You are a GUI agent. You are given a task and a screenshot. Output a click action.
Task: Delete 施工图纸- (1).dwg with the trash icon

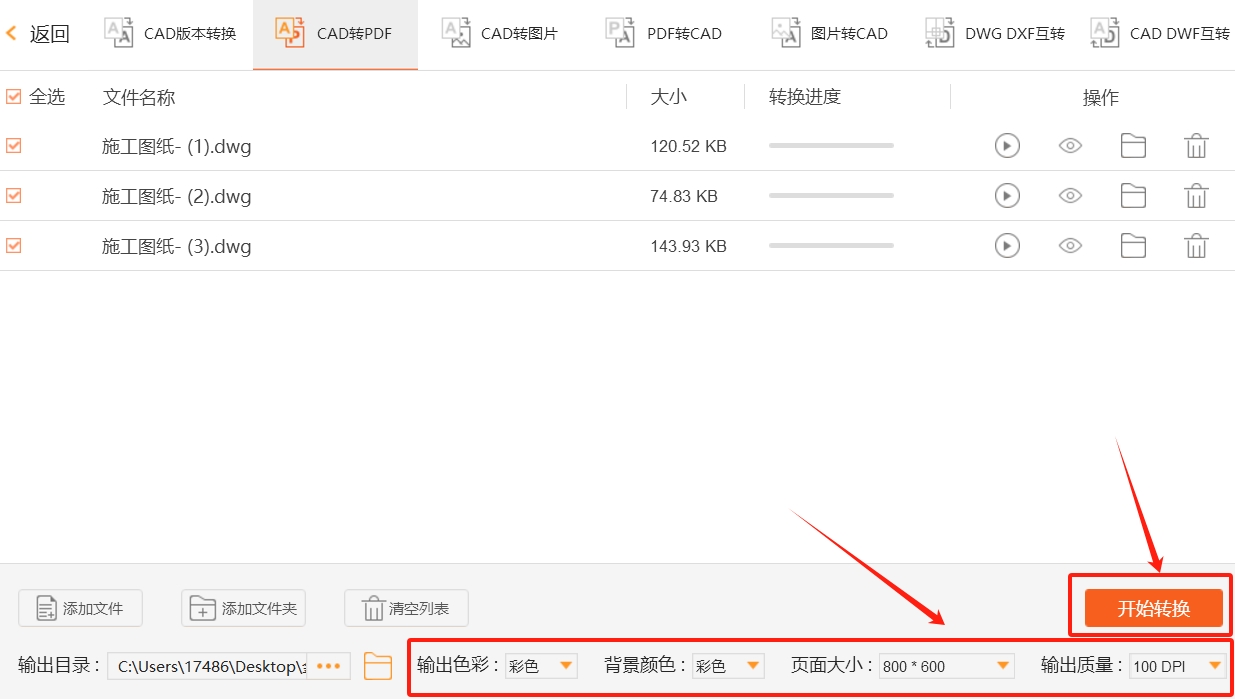pyautogui.click(x=1197, y=145)
